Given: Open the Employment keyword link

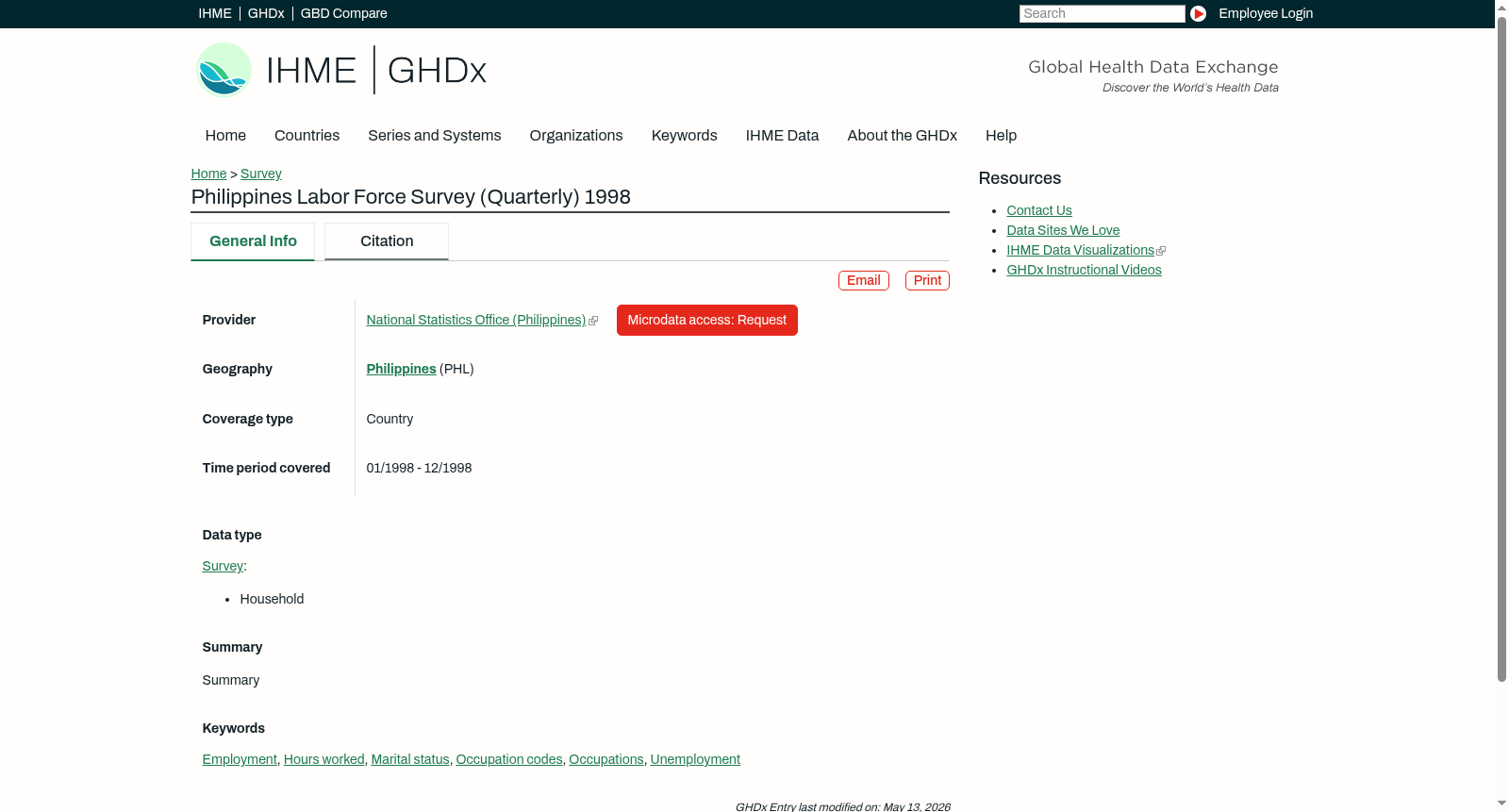Looking at the screenshot, I should [240, 760].
